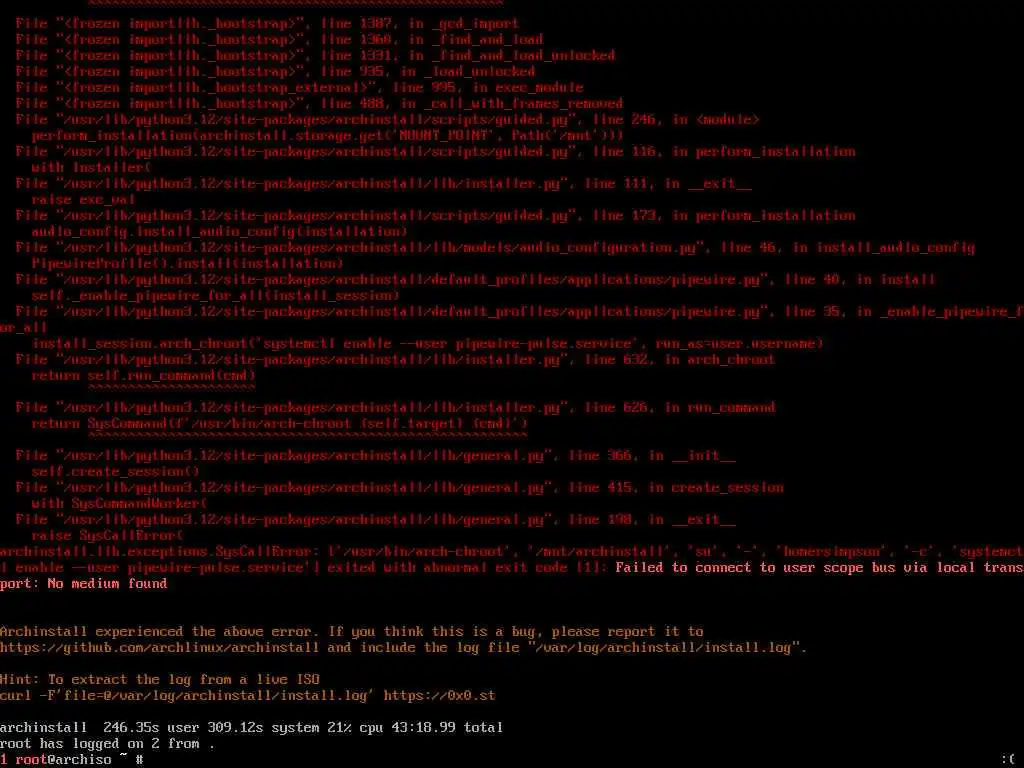
Task: Click the 'with Installer(' line
Action: pos(91,168)
